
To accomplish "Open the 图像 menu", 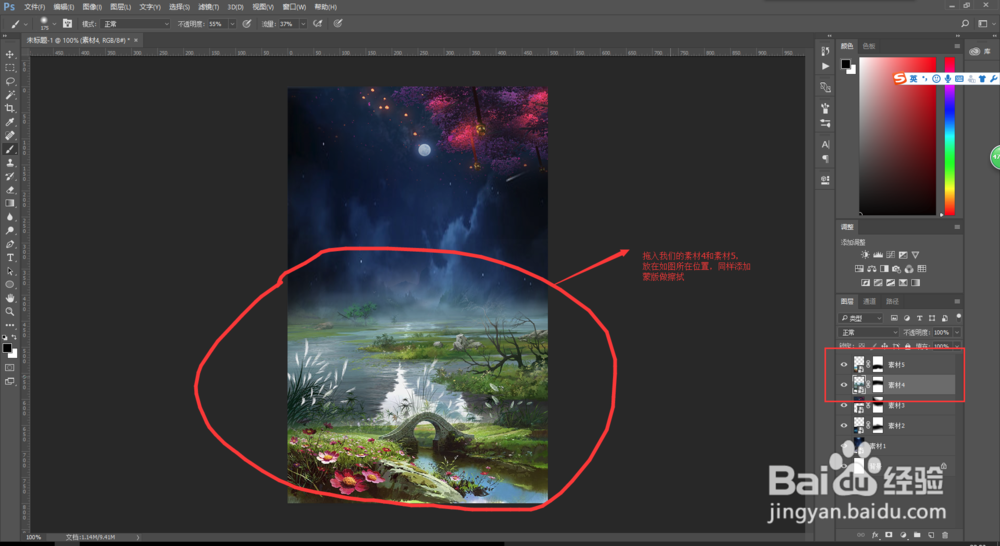I will pos(92,7).
